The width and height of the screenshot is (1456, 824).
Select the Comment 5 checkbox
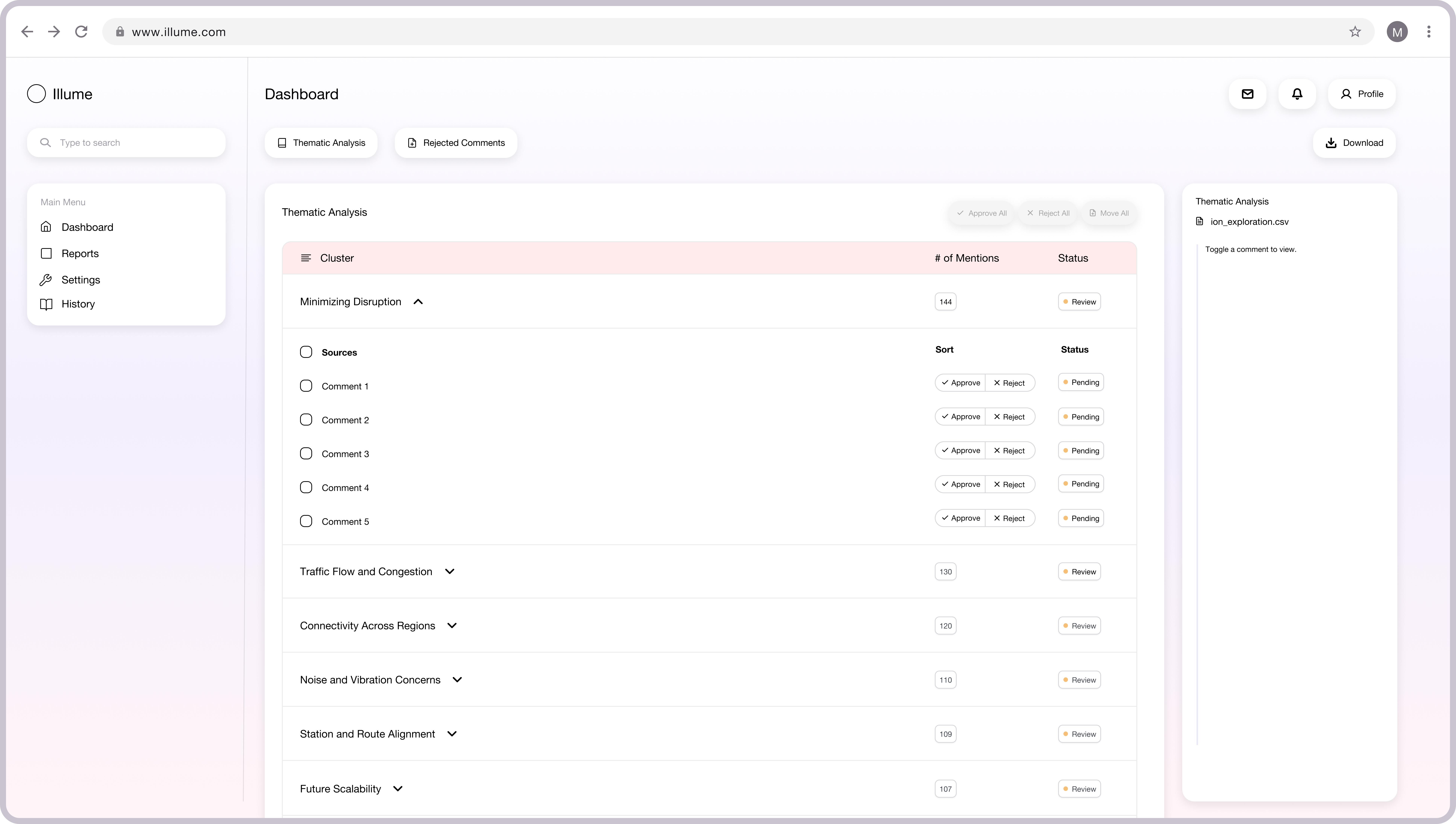(306, 521)
